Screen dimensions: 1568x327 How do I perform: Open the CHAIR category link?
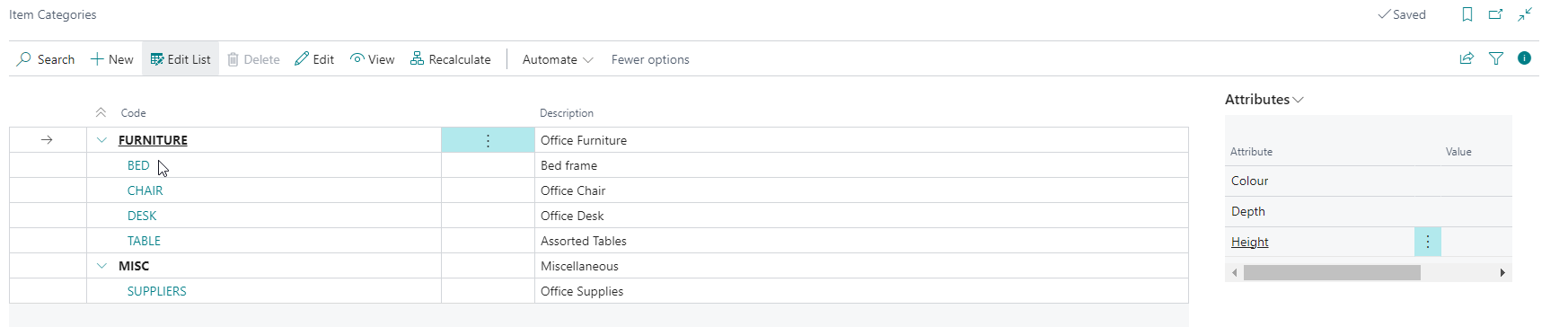(145, 190)
